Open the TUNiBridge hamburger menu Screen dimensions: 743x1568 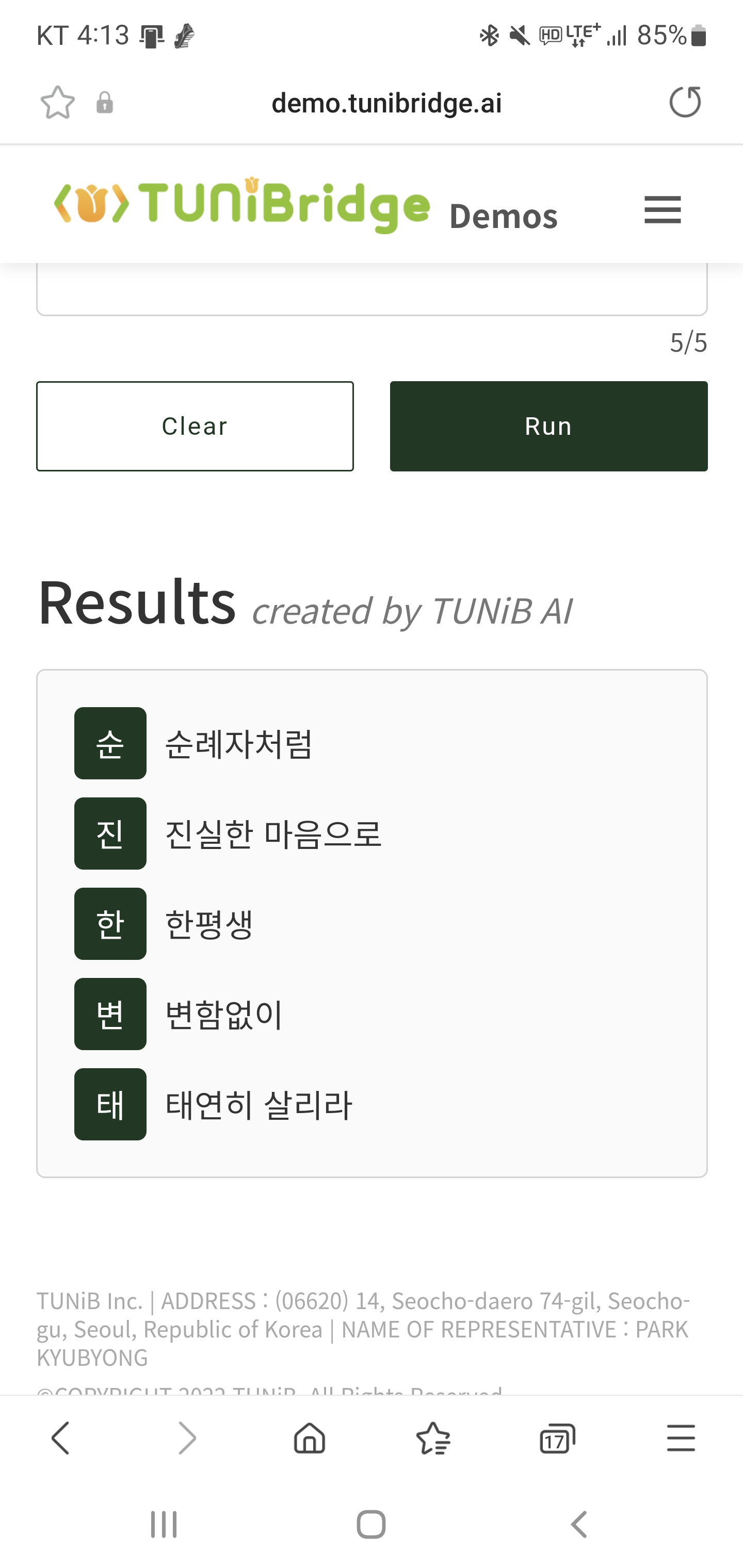663,210
